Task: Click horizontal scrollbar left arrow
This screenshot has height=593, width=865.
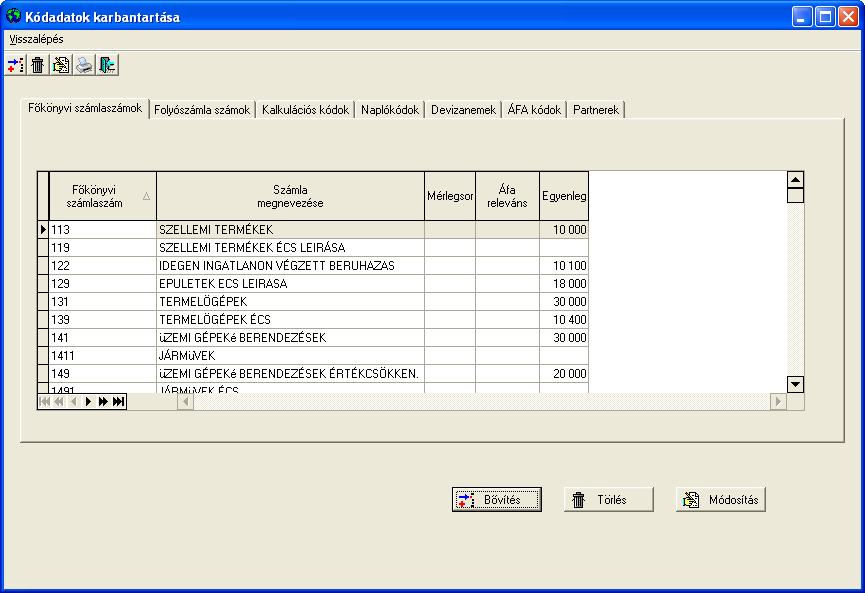Action: [x=186, y=402]
